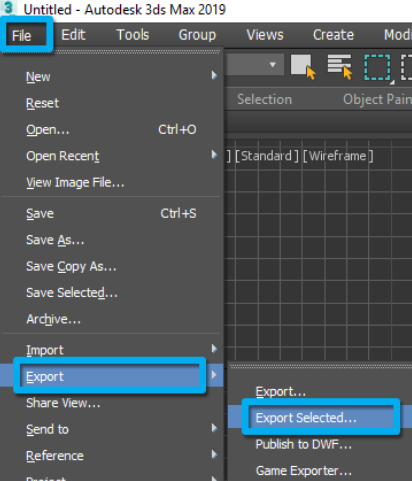This screenshot has height=481, width=412.
Task: Choose Save As...
Action: click(x=111, y=240)
